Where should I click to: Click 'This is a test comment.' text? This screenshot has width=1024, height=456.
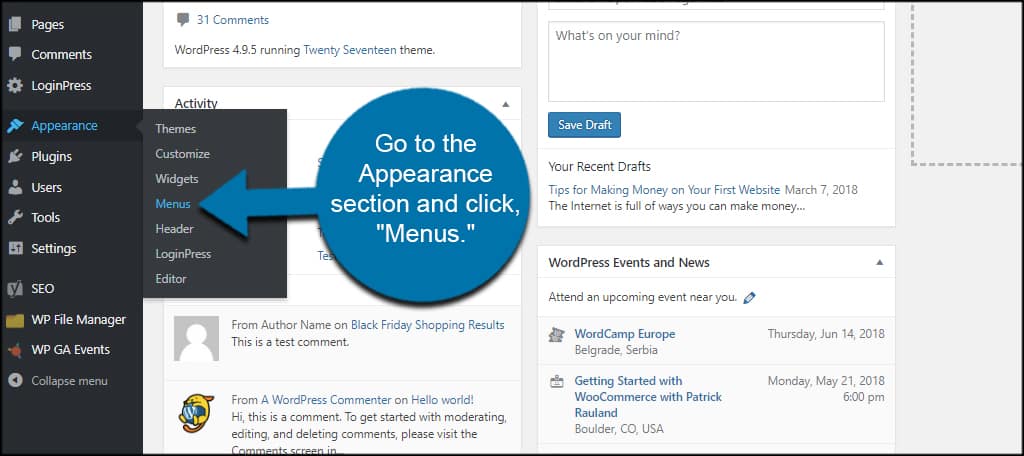click(290, 342)
